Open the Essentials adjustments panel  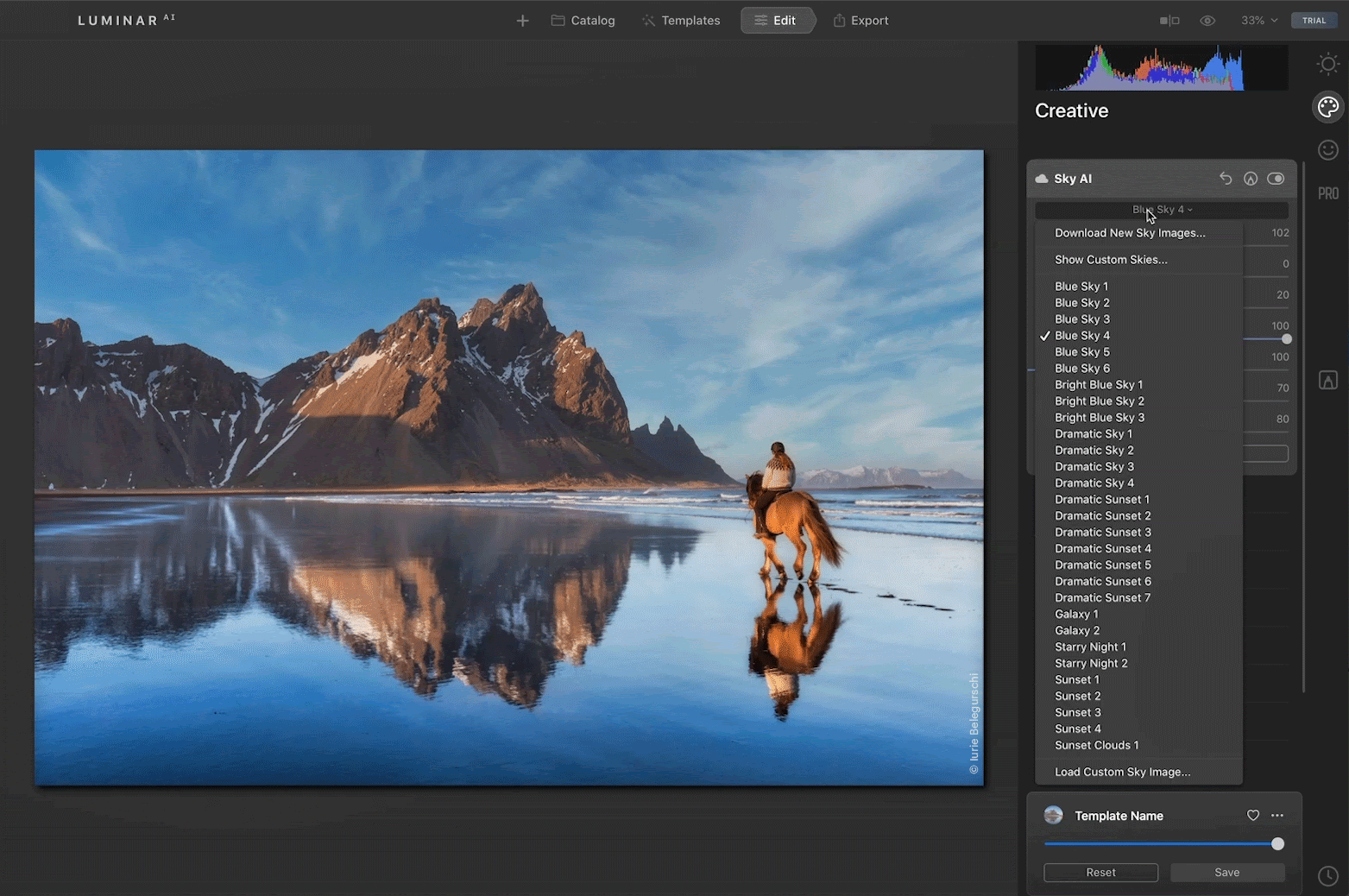pos(1327,64)
